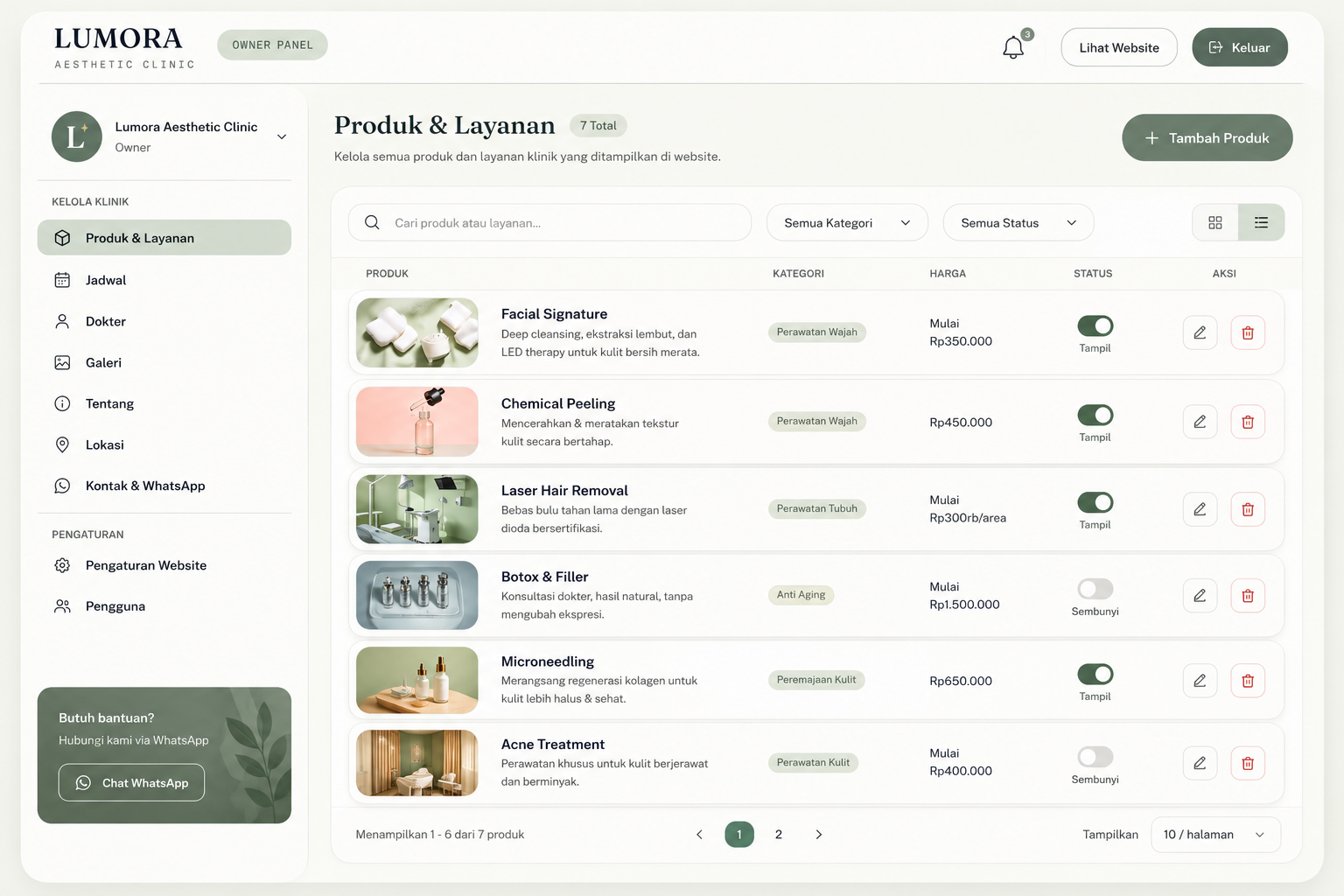Toggle off Chemical Peeling status switch

[x=1095, y=415]
